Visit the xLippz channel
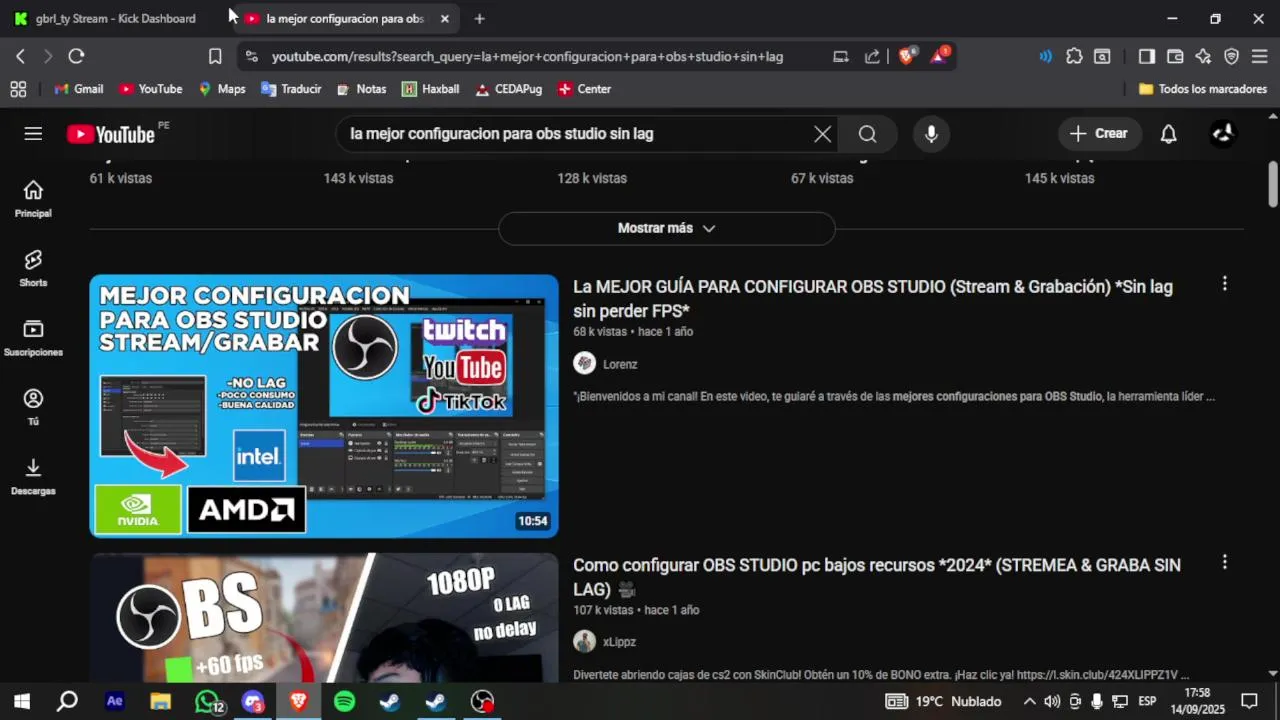 coord(619,642)
